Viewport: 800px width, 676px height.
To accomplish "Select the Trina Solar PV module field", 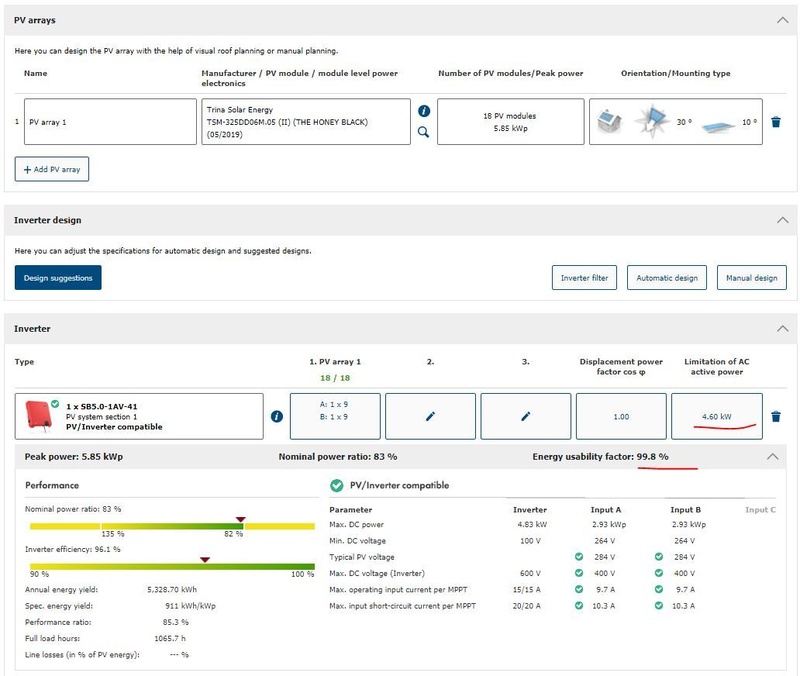I will pos(306,121).
